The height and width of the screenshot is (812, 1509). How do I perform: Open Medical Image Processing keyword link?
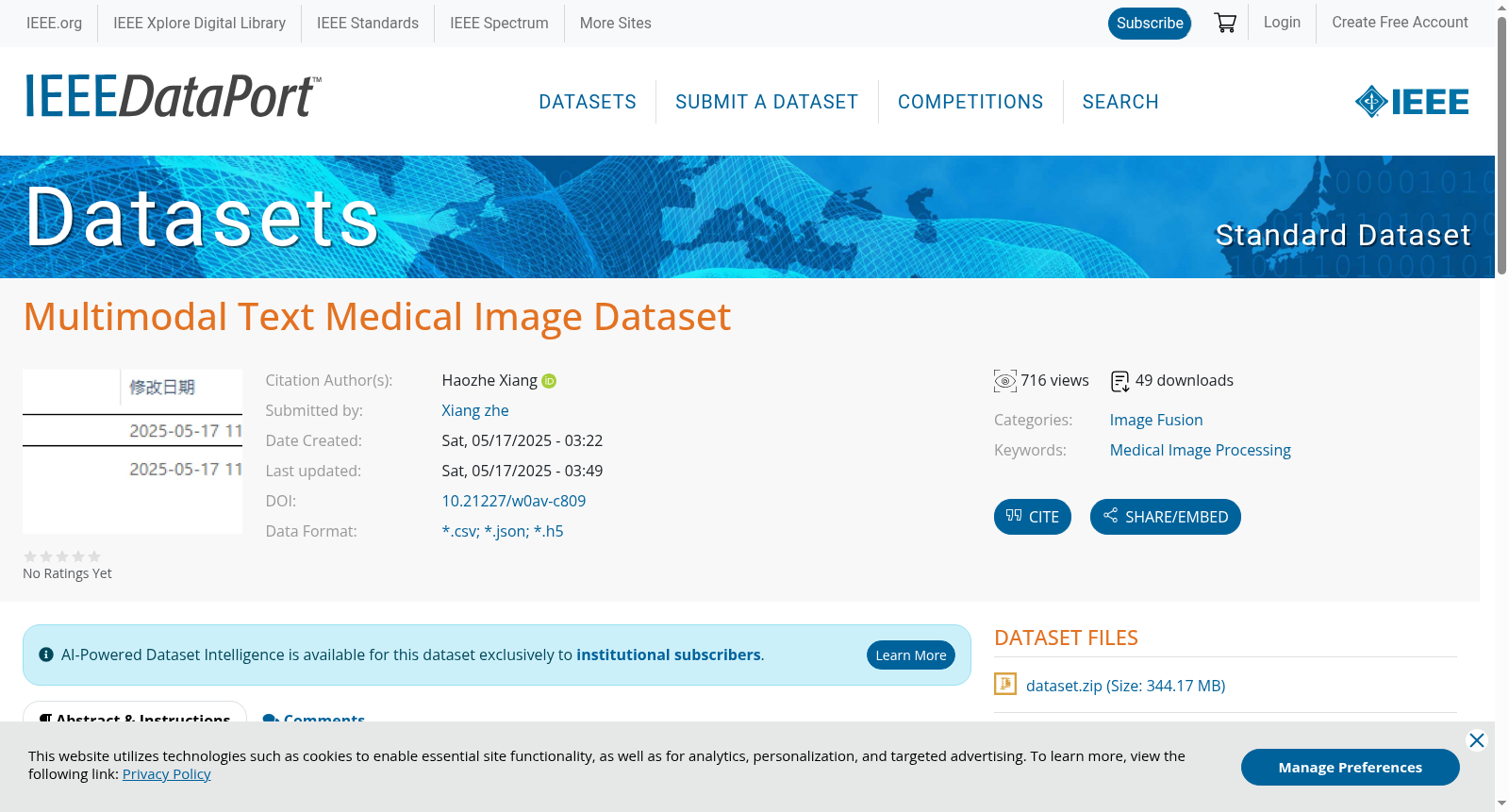click(x=1201, y=450)
